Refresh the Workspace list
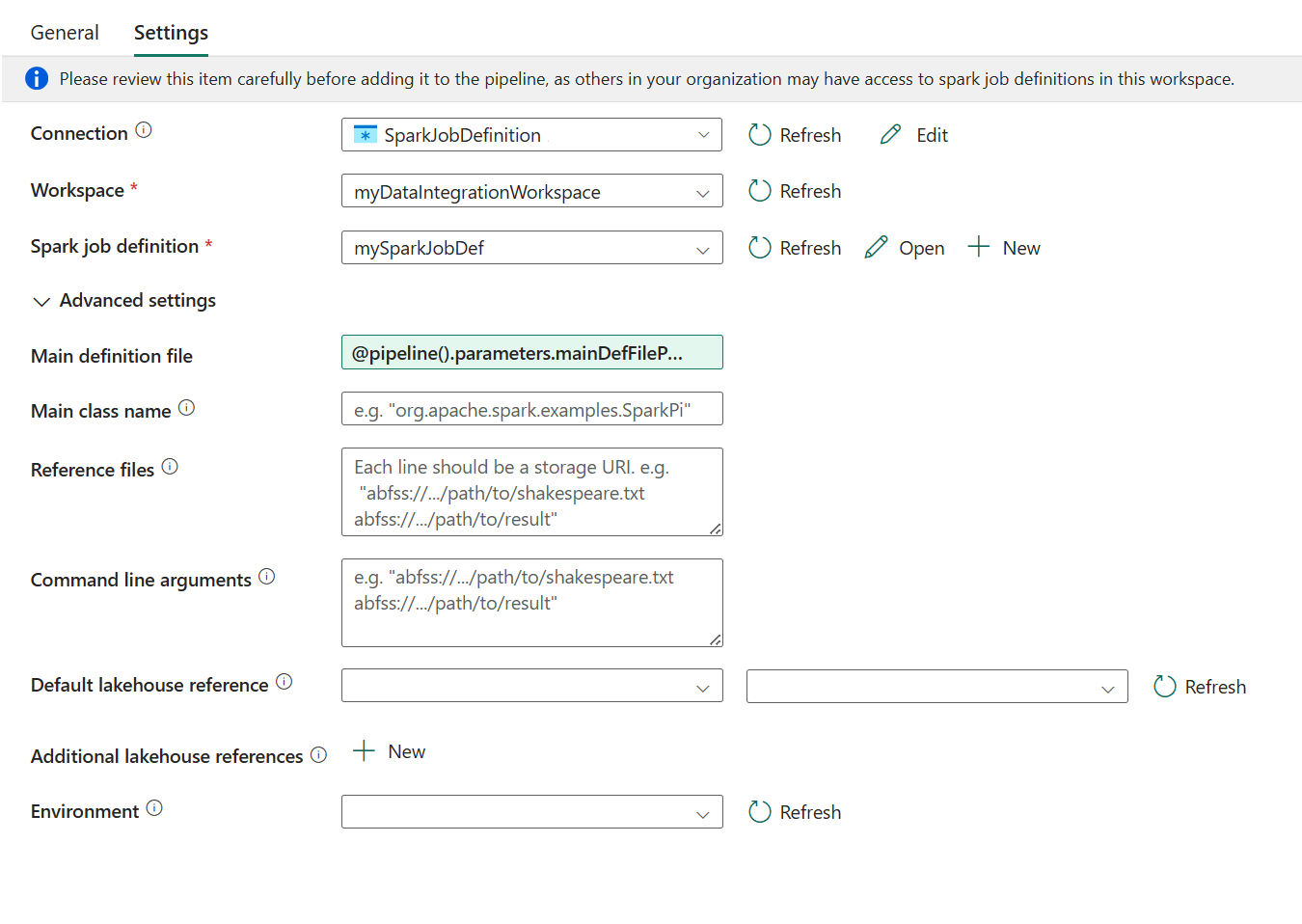 pos(795,191)
